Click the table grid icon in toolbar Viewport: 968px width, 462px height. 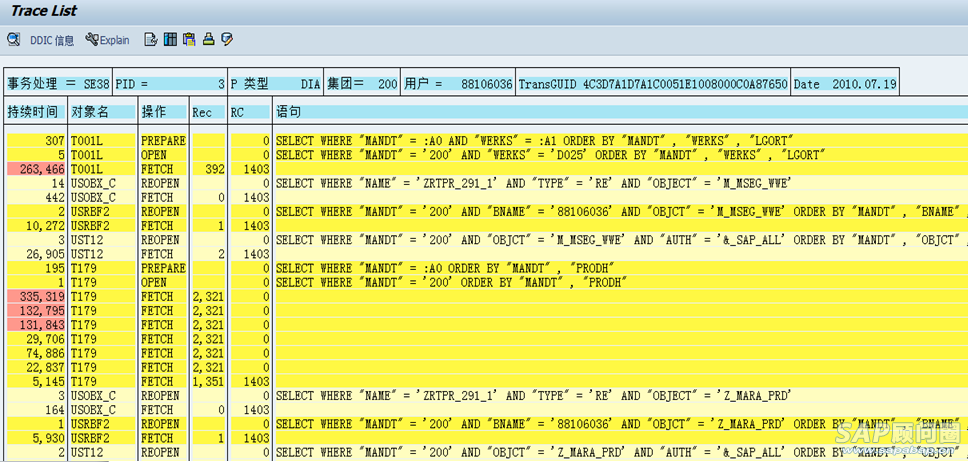pyautogui.click(x=170, y=40)
